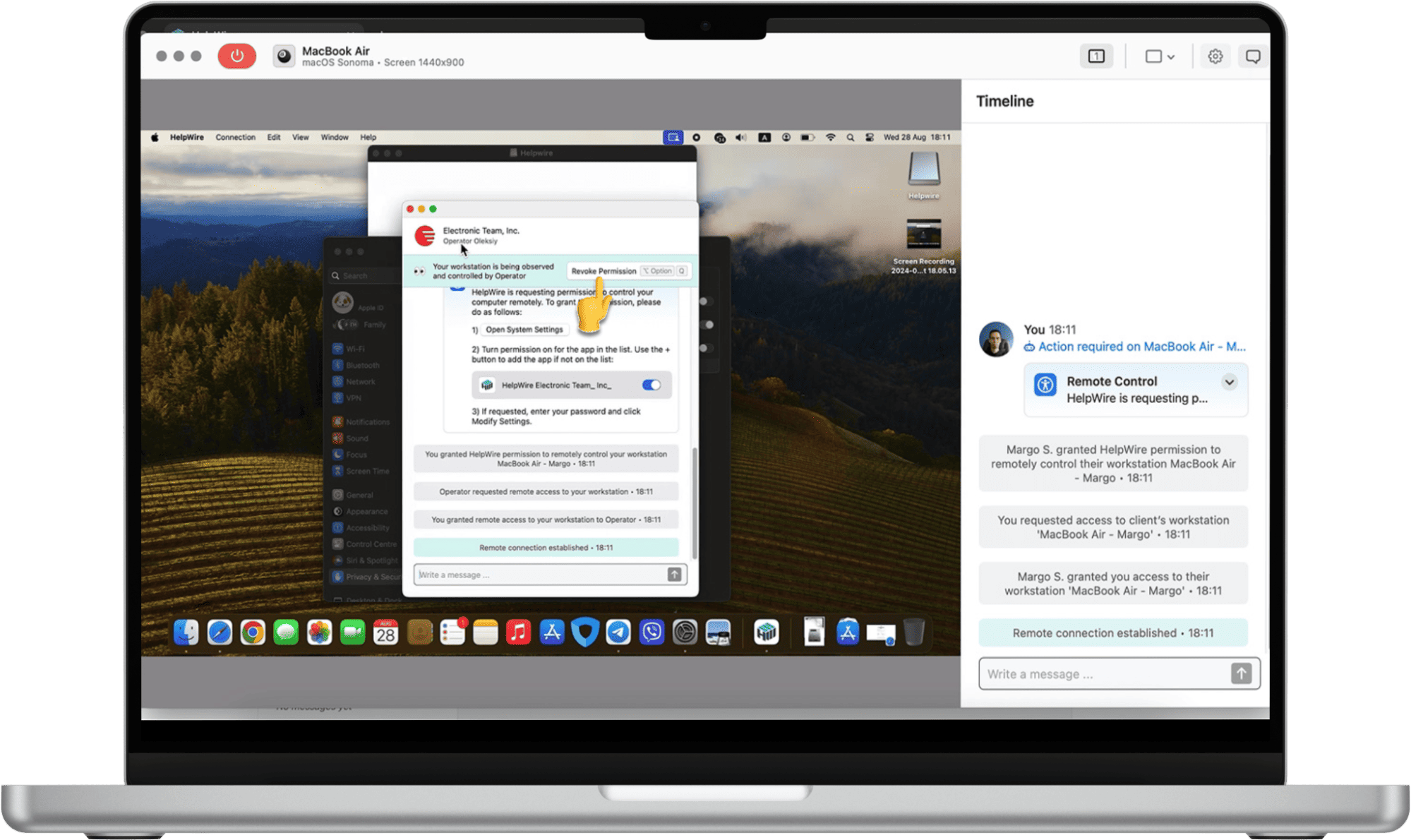Click the send arrow in the remote chat window
Screen dimensions: 1411x840
tap(675, 575)
